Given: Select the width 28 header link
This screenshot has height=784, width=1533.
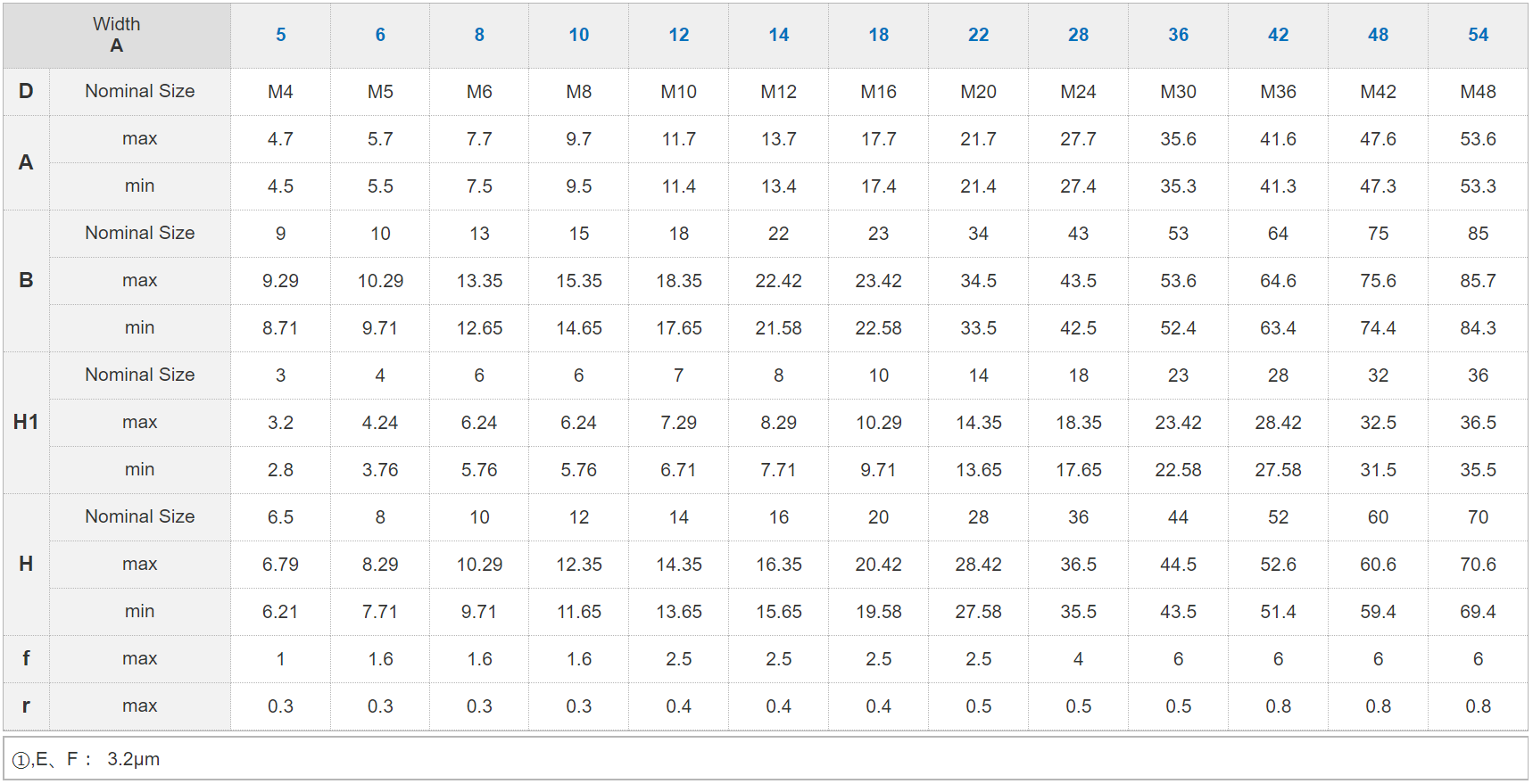Looking at the screenshot, I should click(x=1079, y=35).
